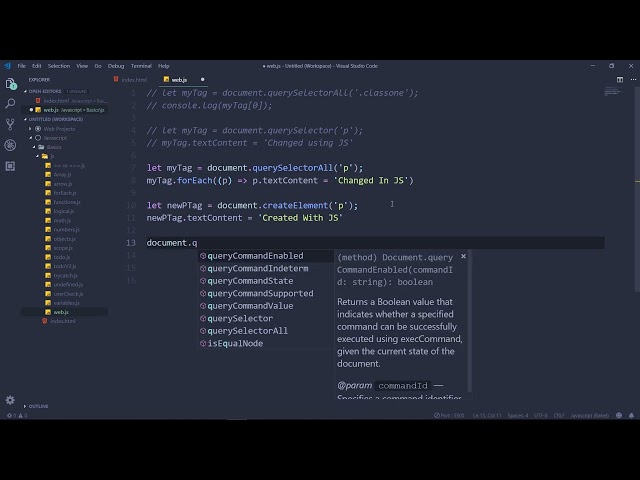Screen dimensions: 640x480
Task: Open the Debug view icon
Action: (11, 145)
